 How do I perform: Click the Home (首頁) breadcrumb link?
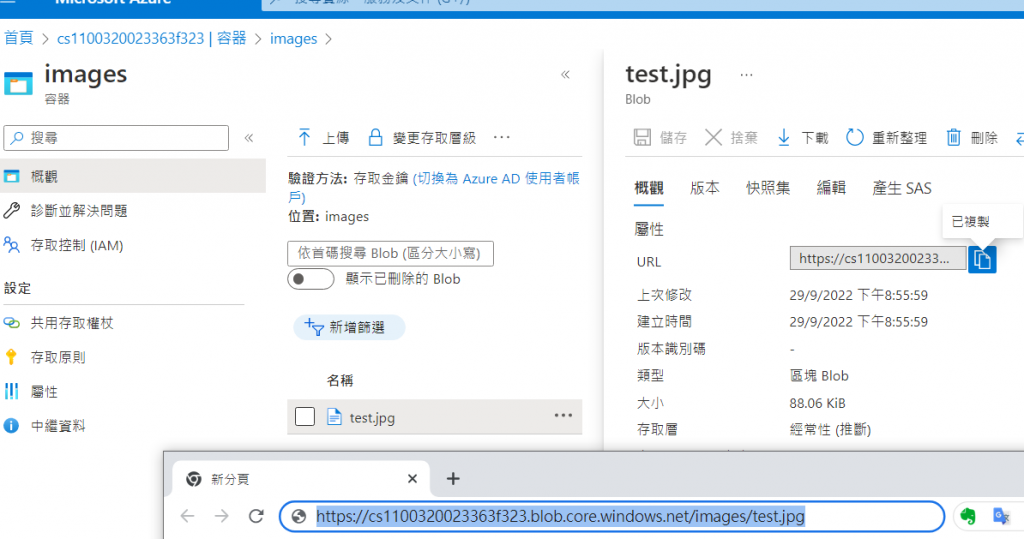[18, 39]
